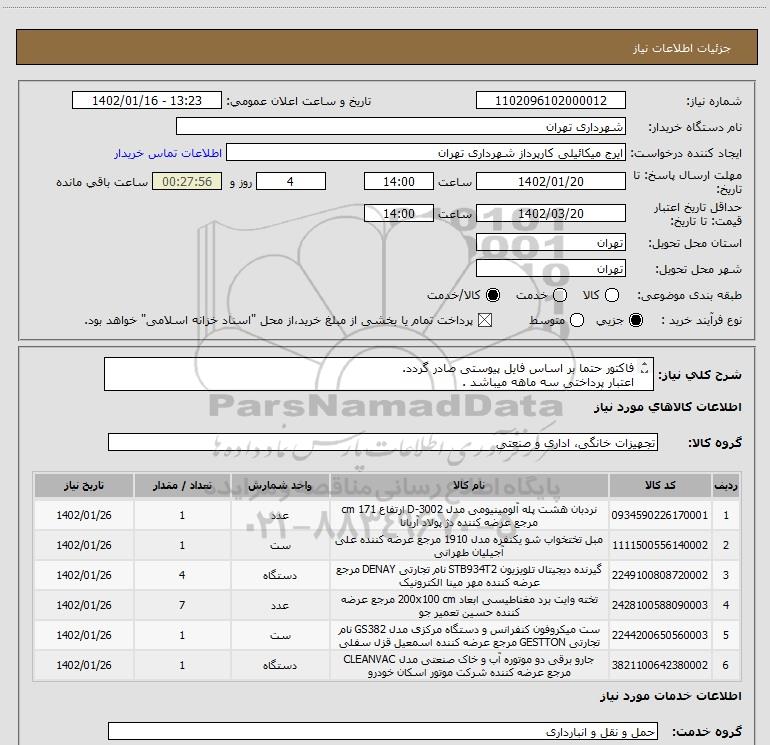This screenshot has height=745, width=770.
Task: Click the general description text area
Action: (379, 374)
